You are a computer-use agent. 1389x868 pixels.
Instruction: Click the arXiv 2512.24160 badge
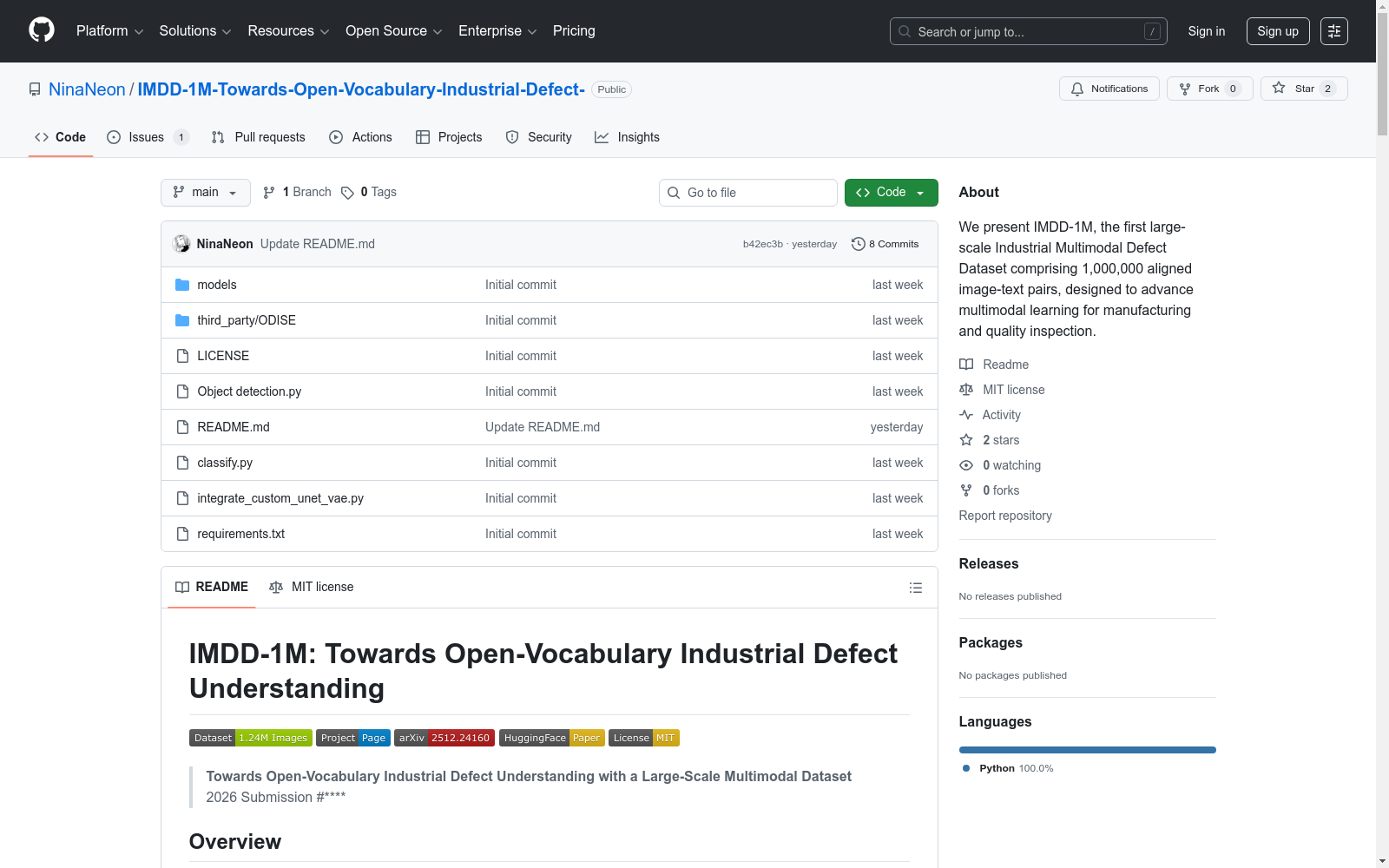click(444, 738)
